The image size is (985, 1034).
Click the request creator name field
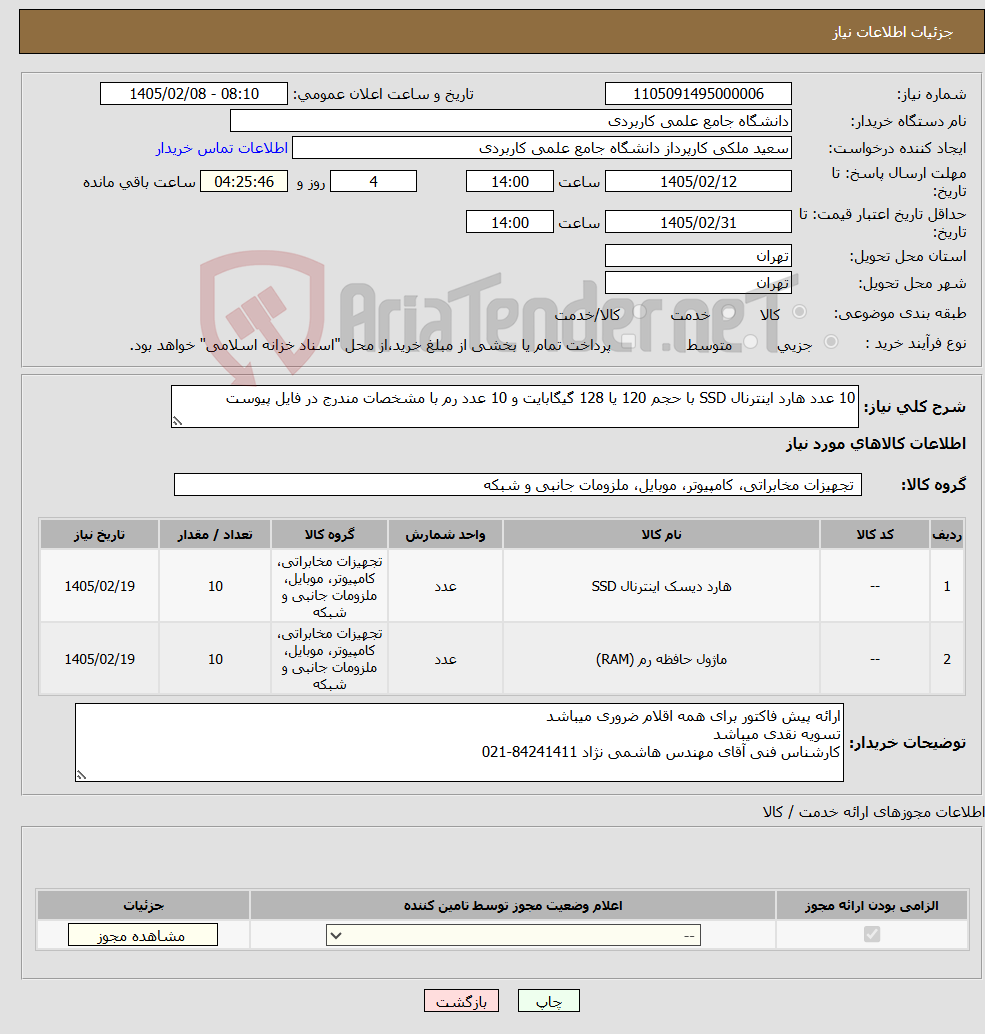click(x=541, y=148)
